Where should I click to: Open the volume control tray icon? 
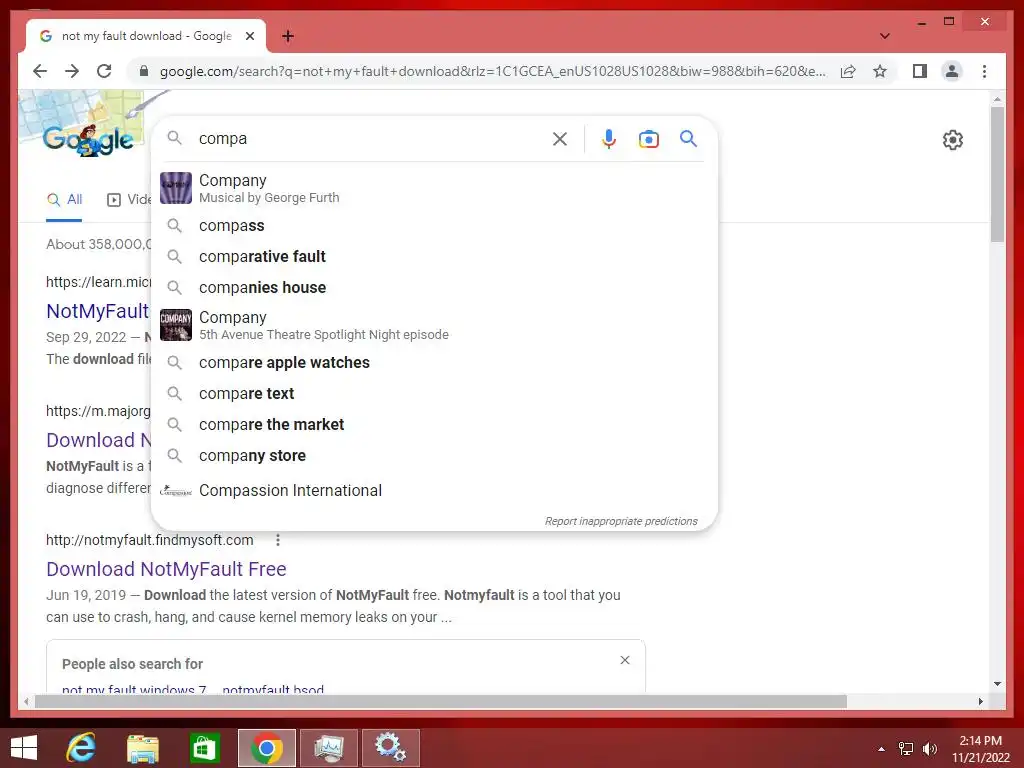point(929,749)
